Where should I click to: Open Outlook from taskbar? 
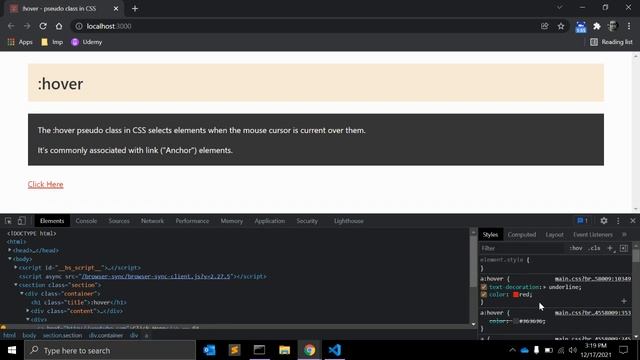(209, 350)
